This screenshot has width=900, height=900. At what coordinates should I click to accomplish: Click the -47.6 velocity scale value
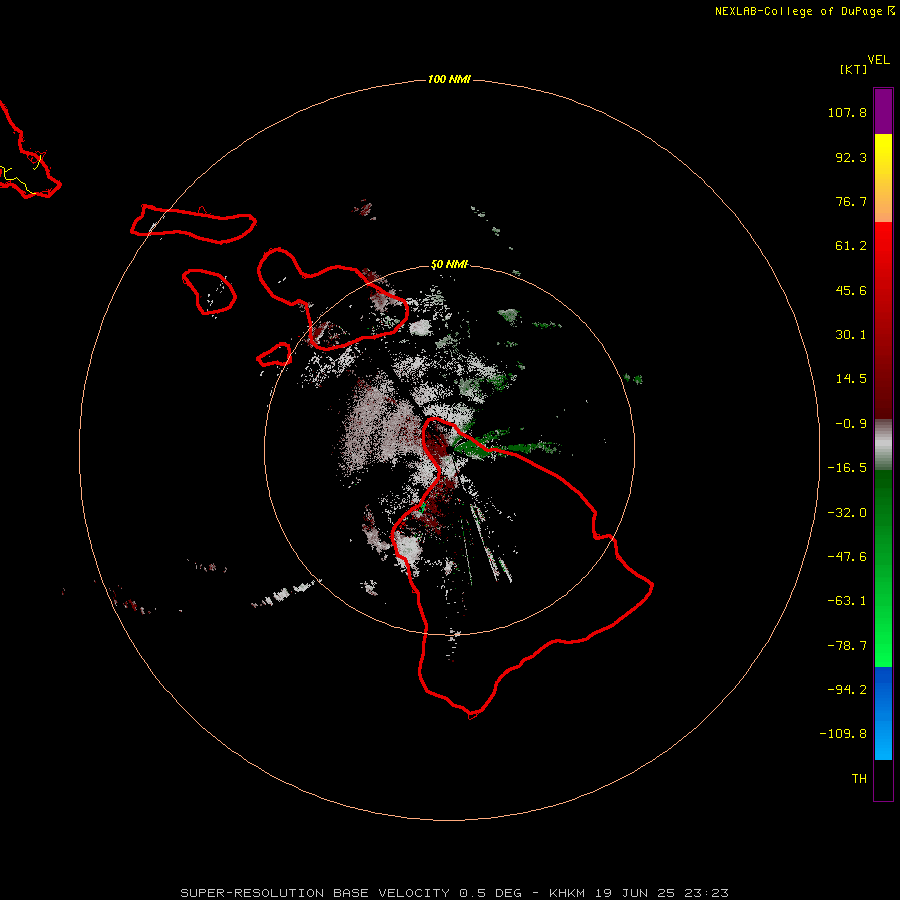click(x=847, y=557)
